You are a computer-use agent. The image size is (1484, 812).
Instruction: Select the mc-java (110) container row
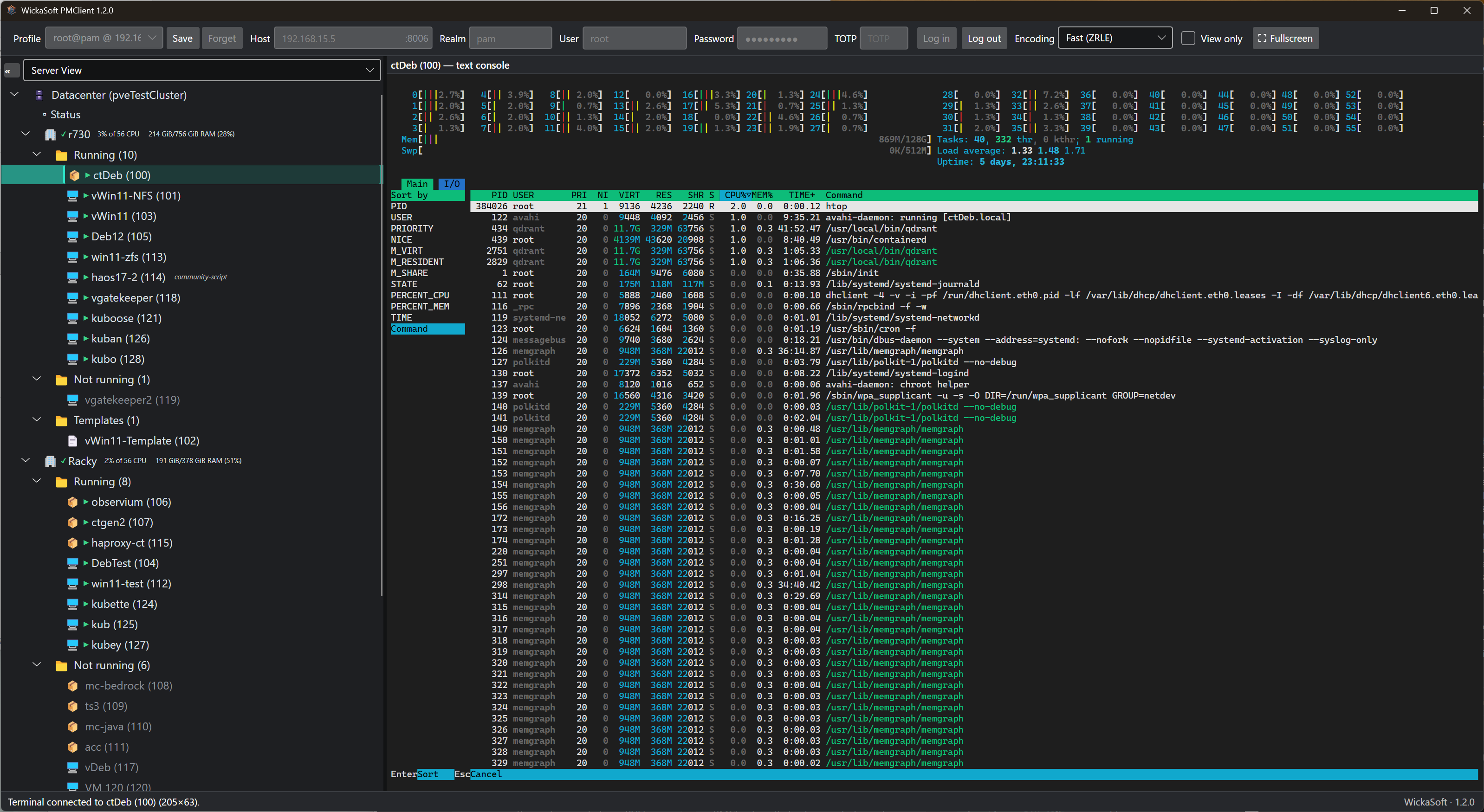tap(191, 727)
